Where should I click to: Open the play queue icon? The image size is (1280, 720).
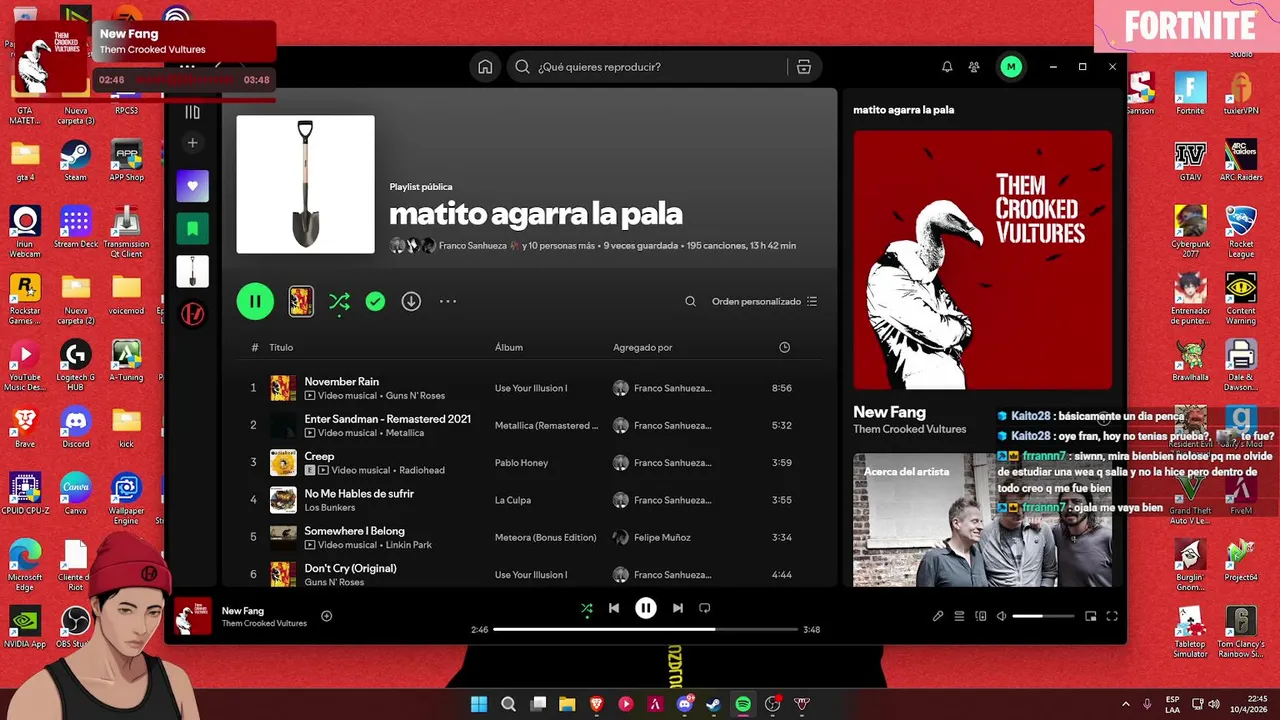tap(959, 616)
